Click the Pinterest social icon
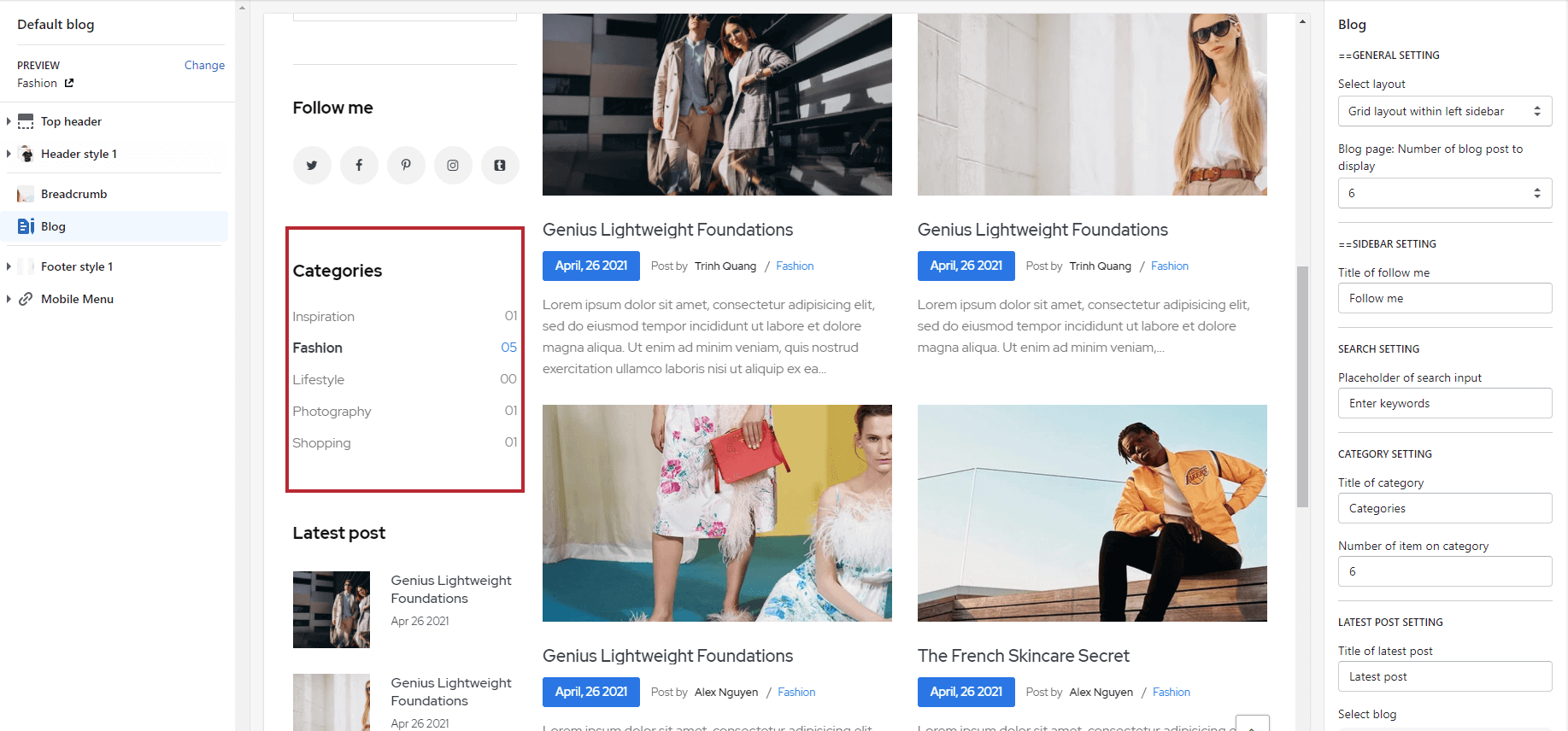 coord(406,166)
